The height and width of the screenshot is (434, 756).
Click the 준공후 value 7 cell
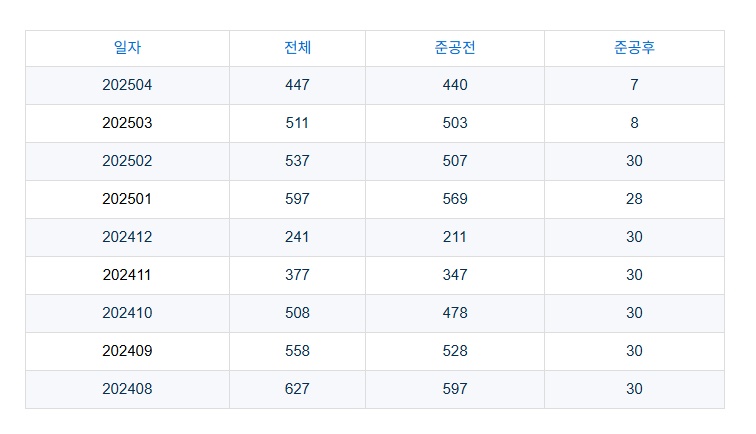pyautogui.click(x=634, y=86)
